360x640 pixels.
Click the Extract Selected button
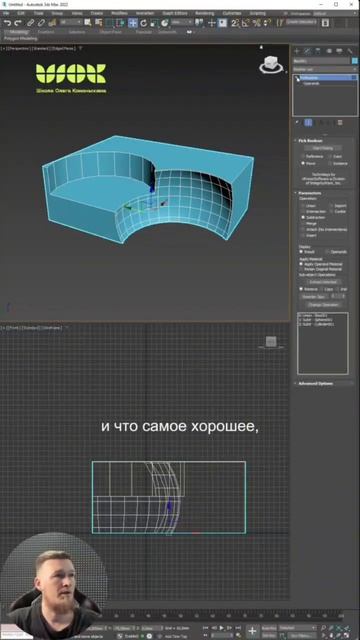coord(323,282)
